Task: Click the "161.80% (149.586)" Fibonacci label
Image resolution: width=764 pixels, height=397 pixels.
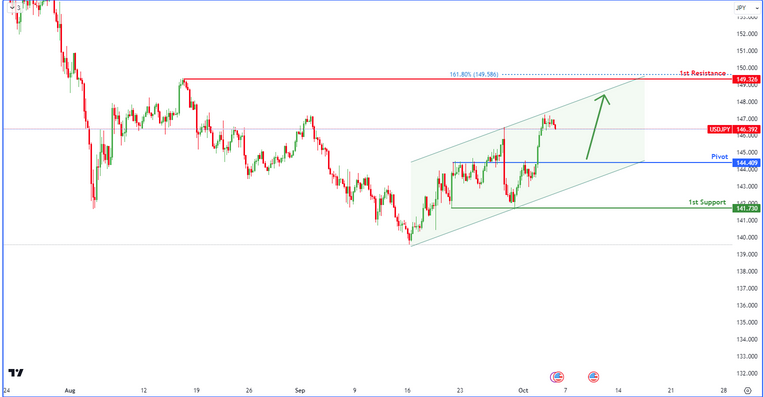Action: point(474,75)
